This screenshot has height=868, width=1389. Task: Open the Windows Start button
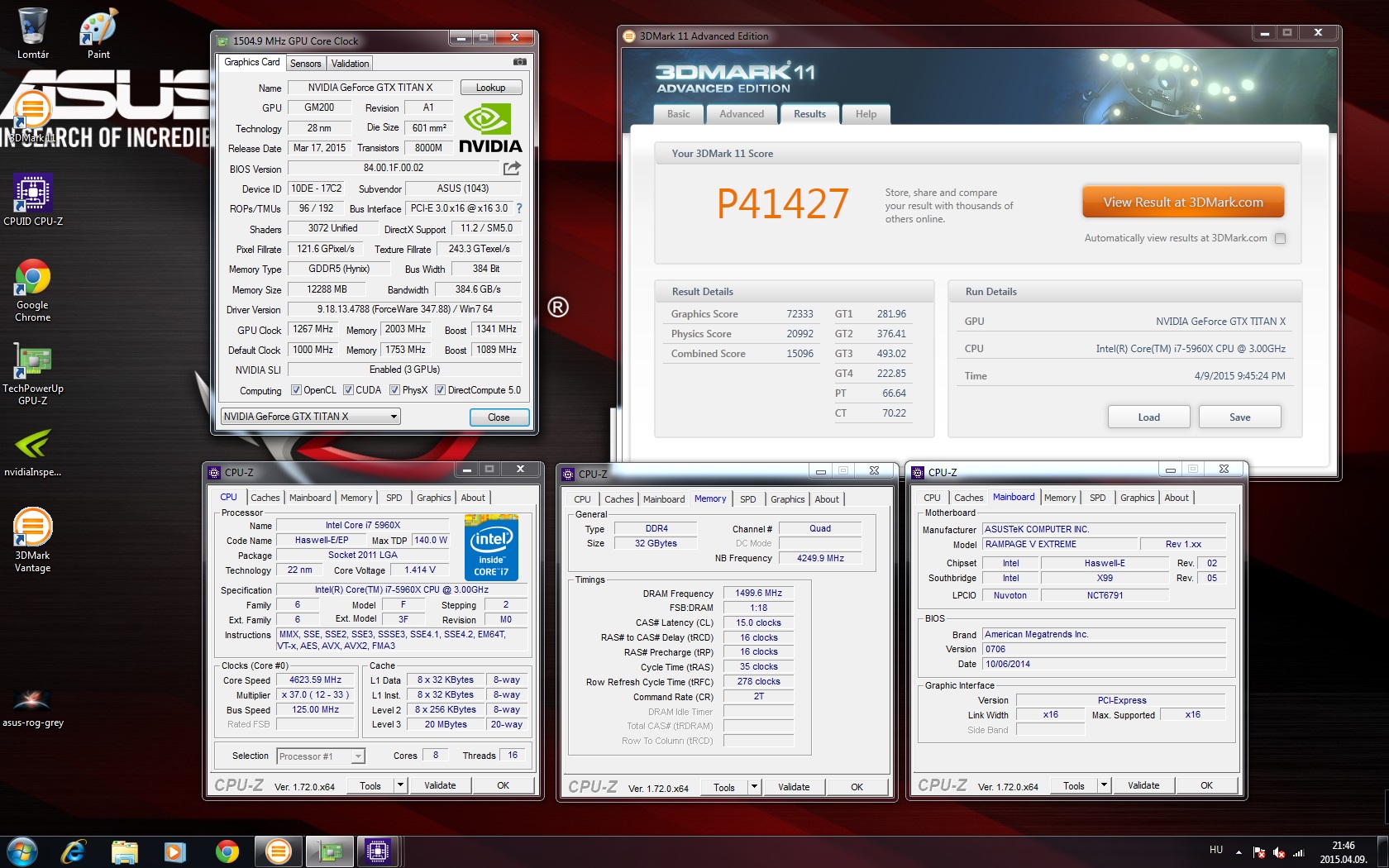[x=21, y=851]
